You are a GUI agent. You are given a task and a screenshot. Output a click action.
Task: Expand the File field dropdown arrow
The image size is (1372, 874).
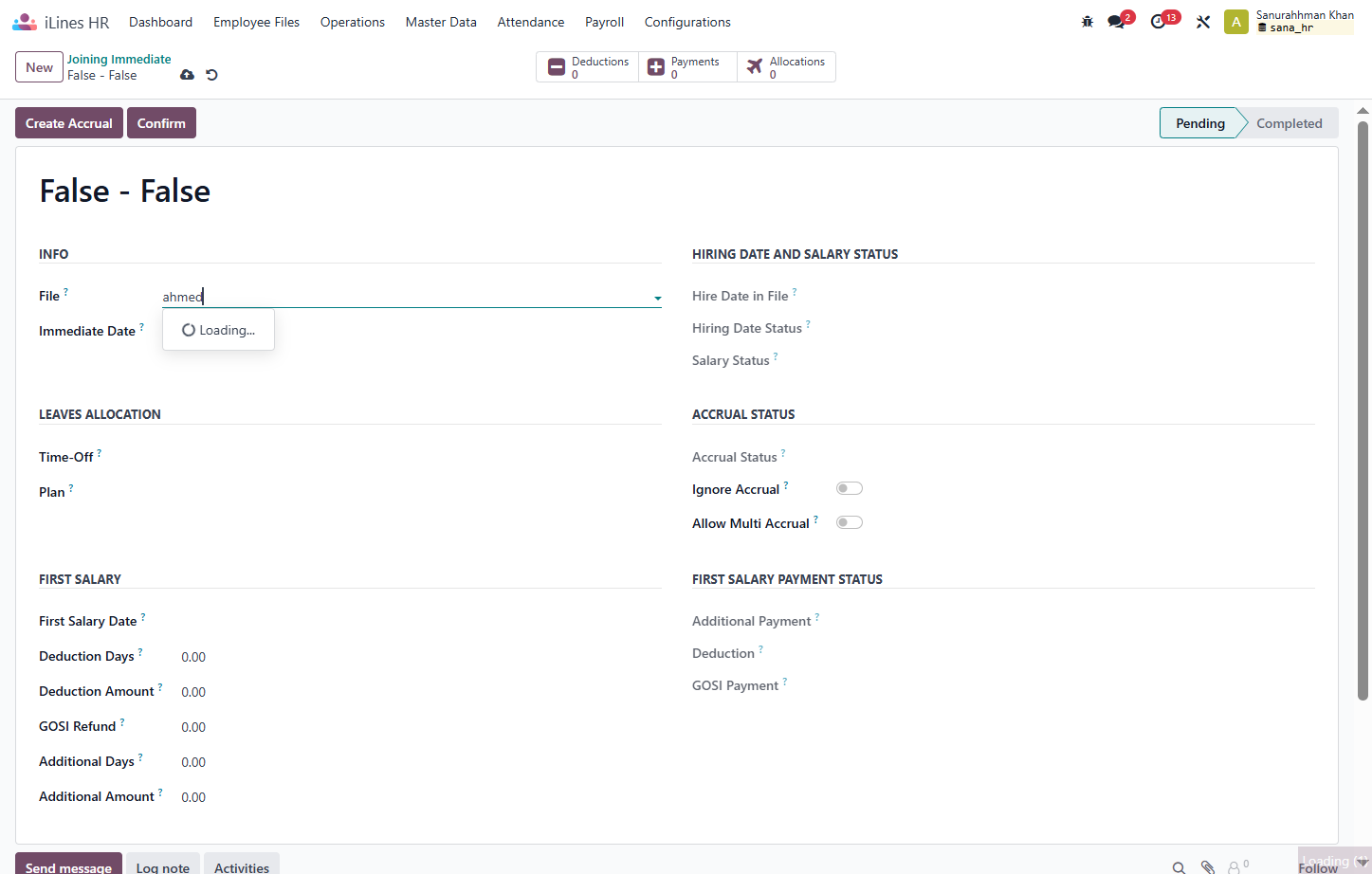(x=657, y=299)
